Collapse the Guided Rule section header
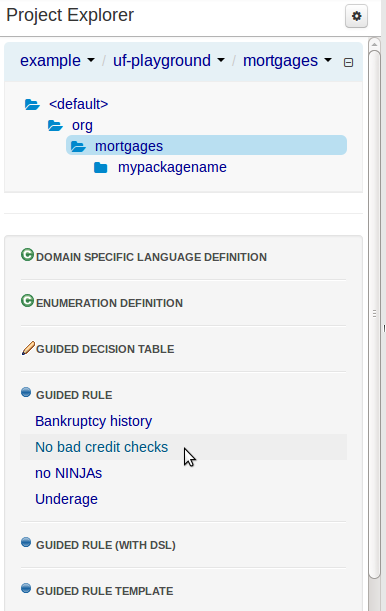386x611 pixels. pos(74,395)
